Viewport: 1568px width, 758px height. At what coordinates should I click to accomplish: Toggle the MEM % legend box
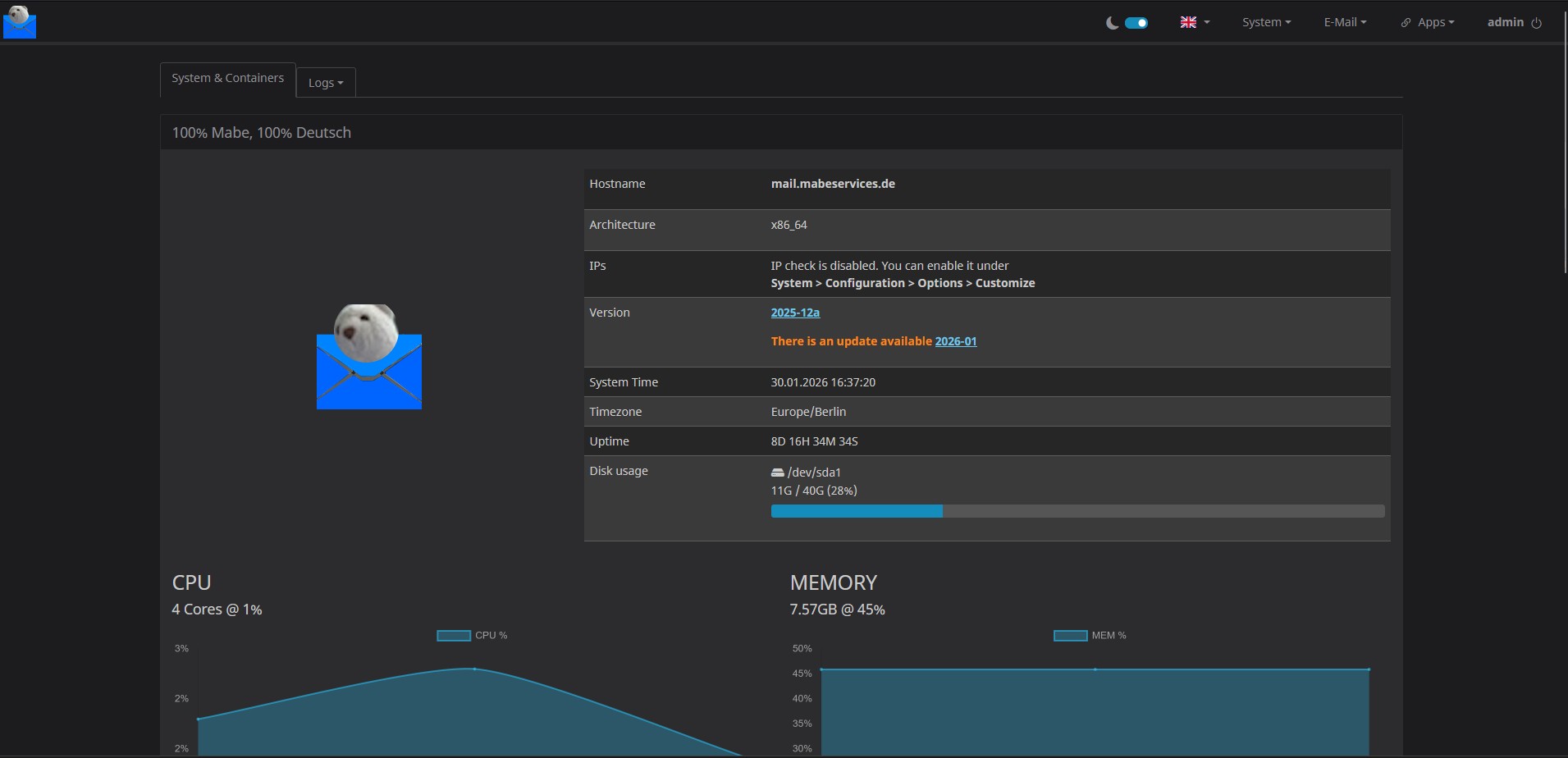1070,636
